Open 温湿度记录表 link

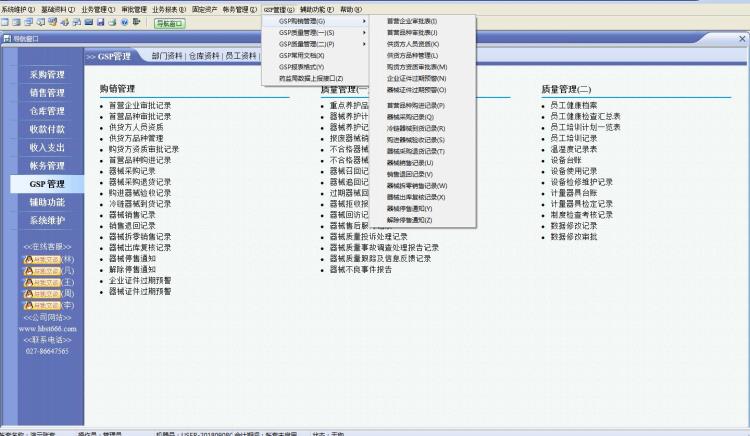[574, 149]
